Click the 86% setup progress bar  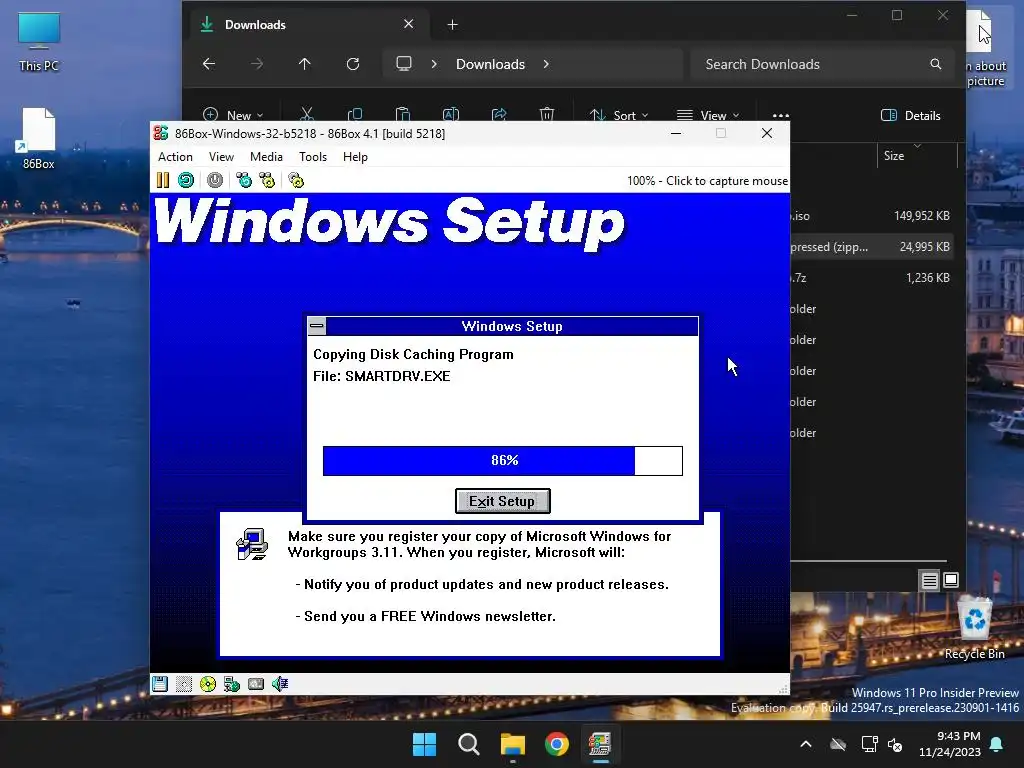(x=503, y=460)
